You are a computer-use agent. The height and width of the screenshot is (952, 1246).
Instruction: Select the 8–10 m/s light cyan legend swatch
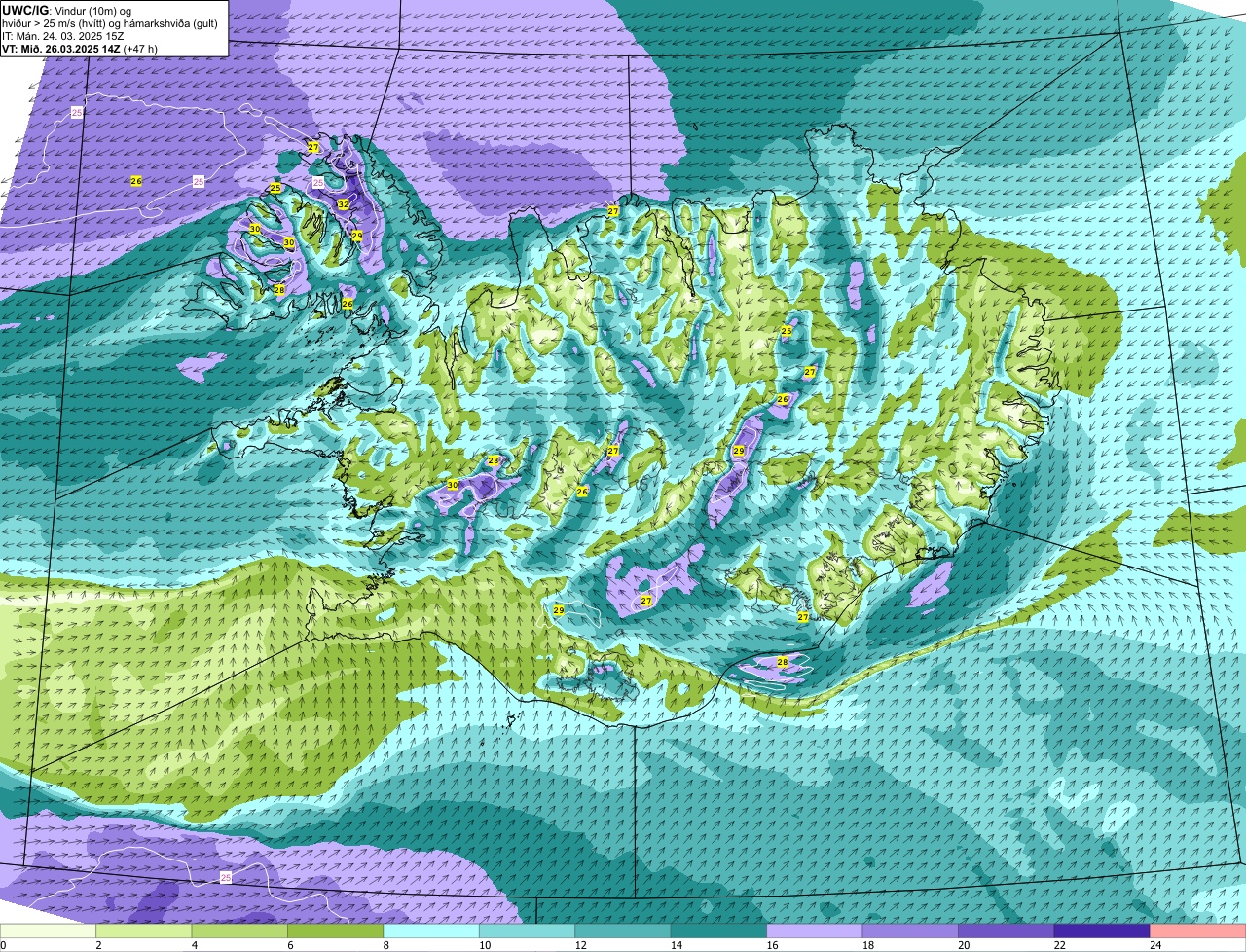431,931
